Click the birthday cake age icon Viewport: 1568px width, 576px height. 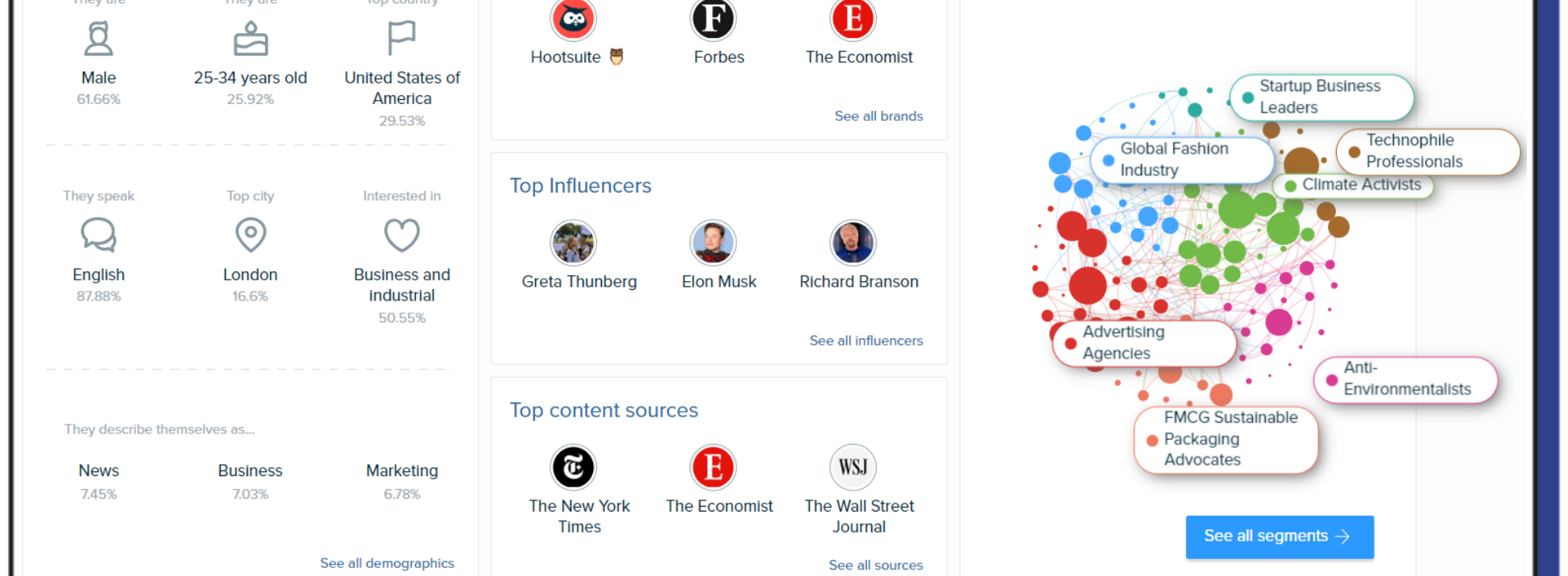[251, 39]
